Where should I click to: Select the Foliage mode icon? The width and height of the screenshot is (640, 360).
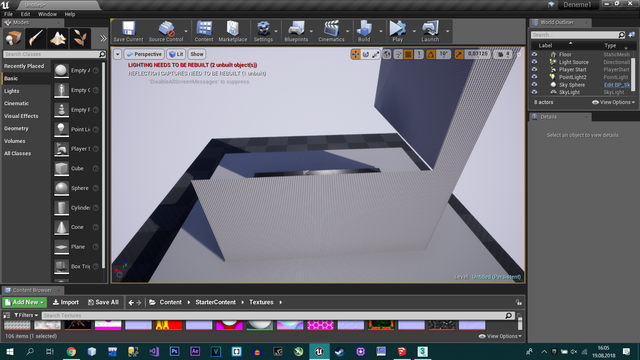point(80,38)
